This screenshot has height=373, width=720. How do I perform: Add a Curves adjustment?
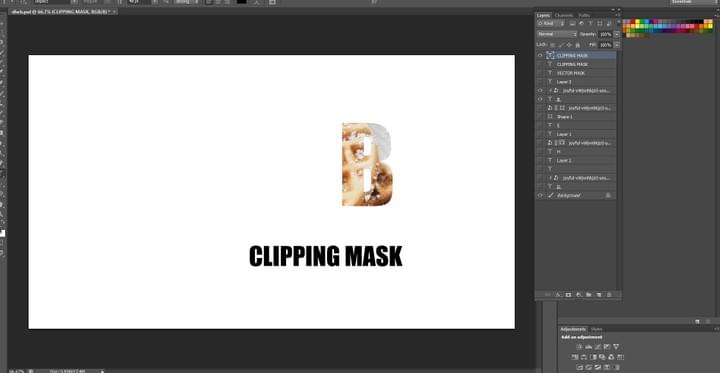(x=598, y=347)
